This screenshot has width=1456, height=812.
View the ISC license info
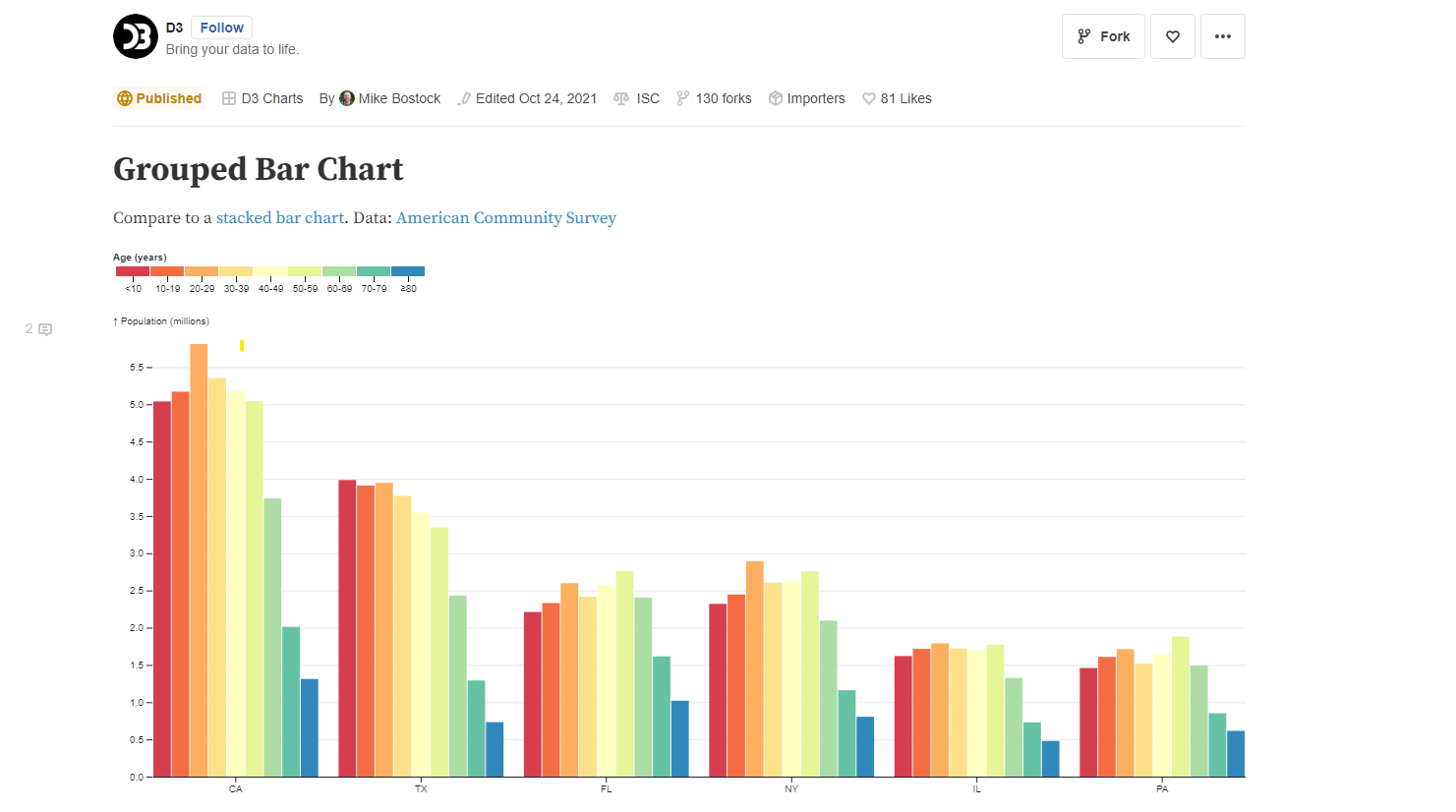tap(636, 98)
